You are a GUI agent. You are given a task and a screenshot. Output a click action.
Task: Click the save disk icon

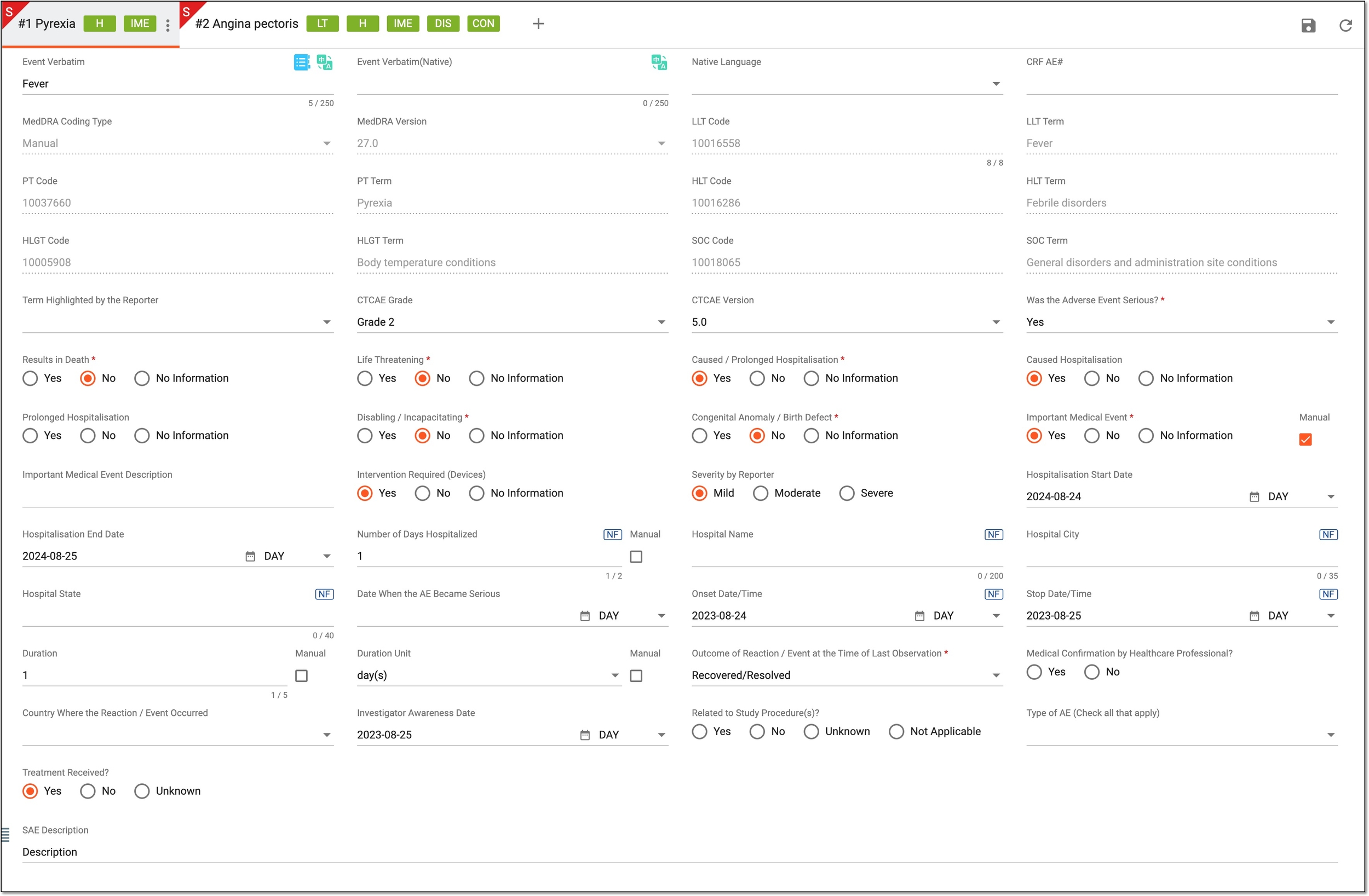click(x=1308, y=25)
